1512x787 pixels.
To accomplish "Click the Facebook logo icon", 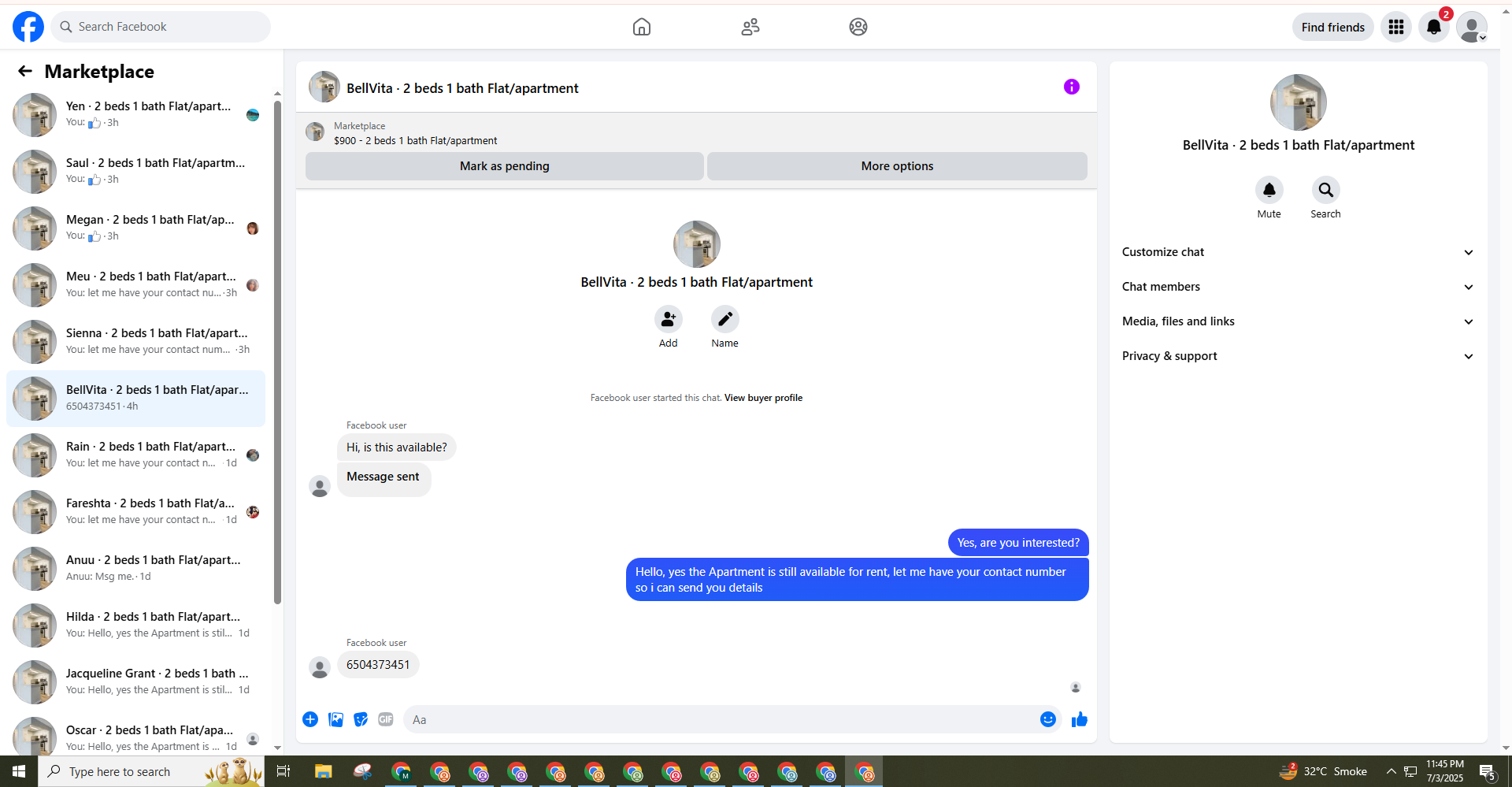I will click(28, 27).
